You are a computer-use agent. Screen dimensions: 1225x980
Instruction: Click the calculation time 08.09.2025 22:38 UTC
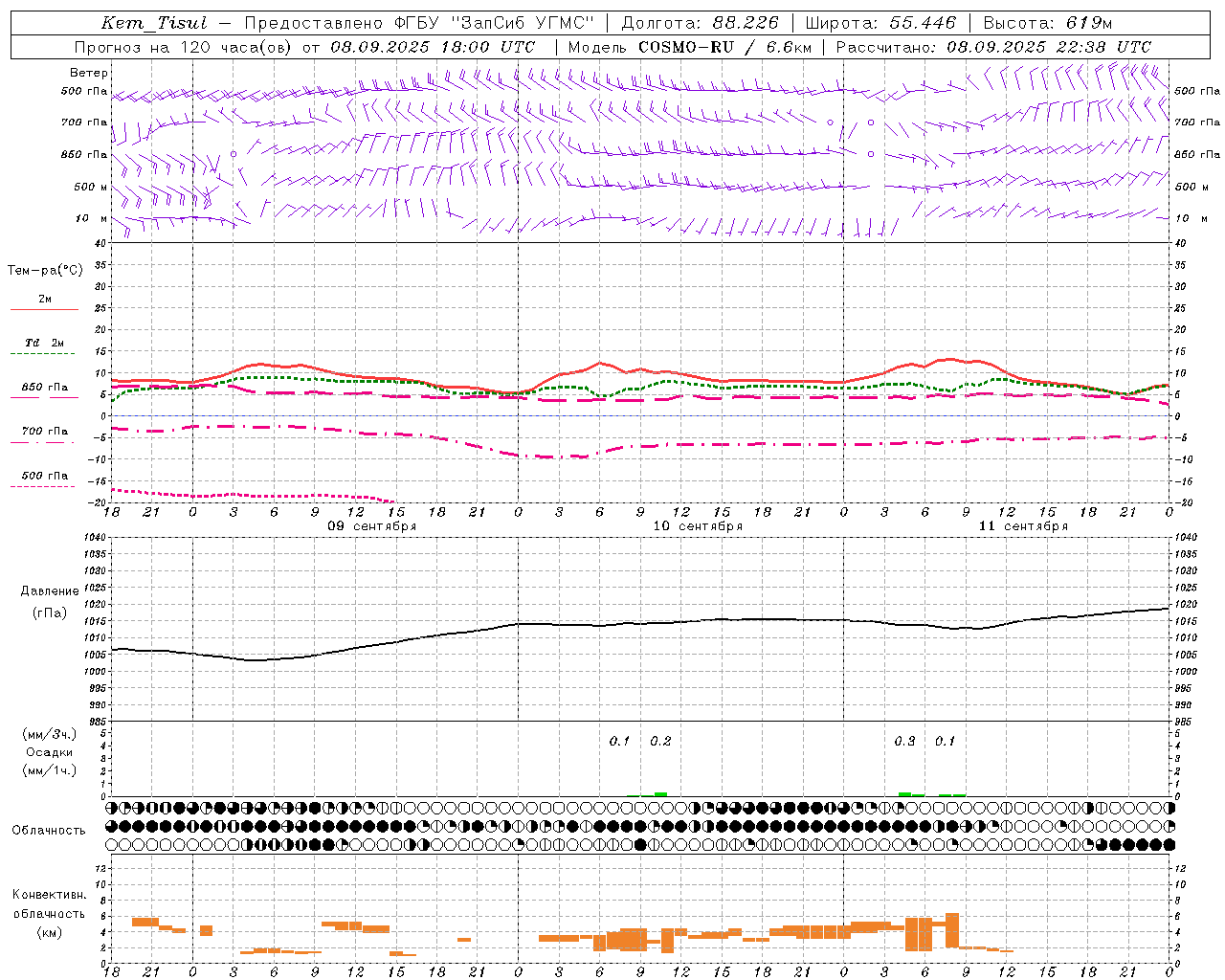point(1048,46)
